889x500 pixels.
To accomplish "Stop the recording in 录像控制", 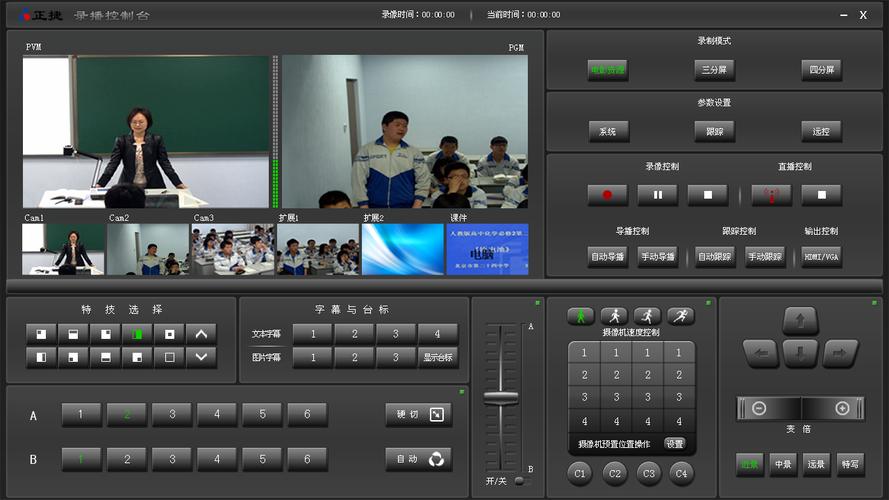I will click(x=708, y=195).
